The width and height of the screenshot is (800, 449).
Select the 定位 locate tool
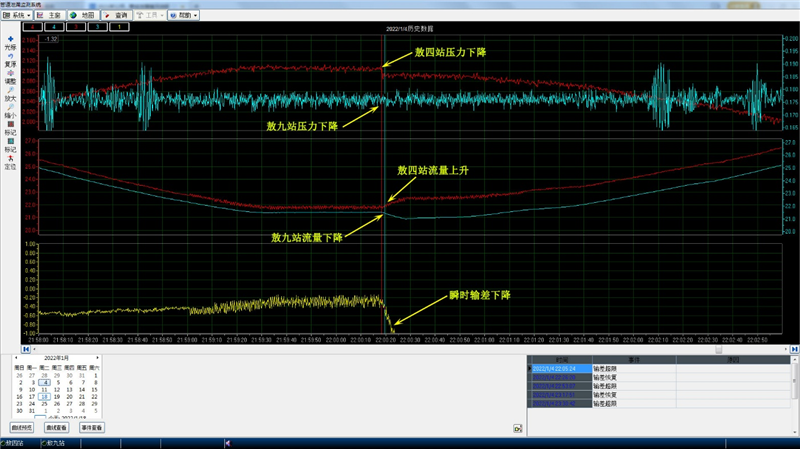pos(10,162)
